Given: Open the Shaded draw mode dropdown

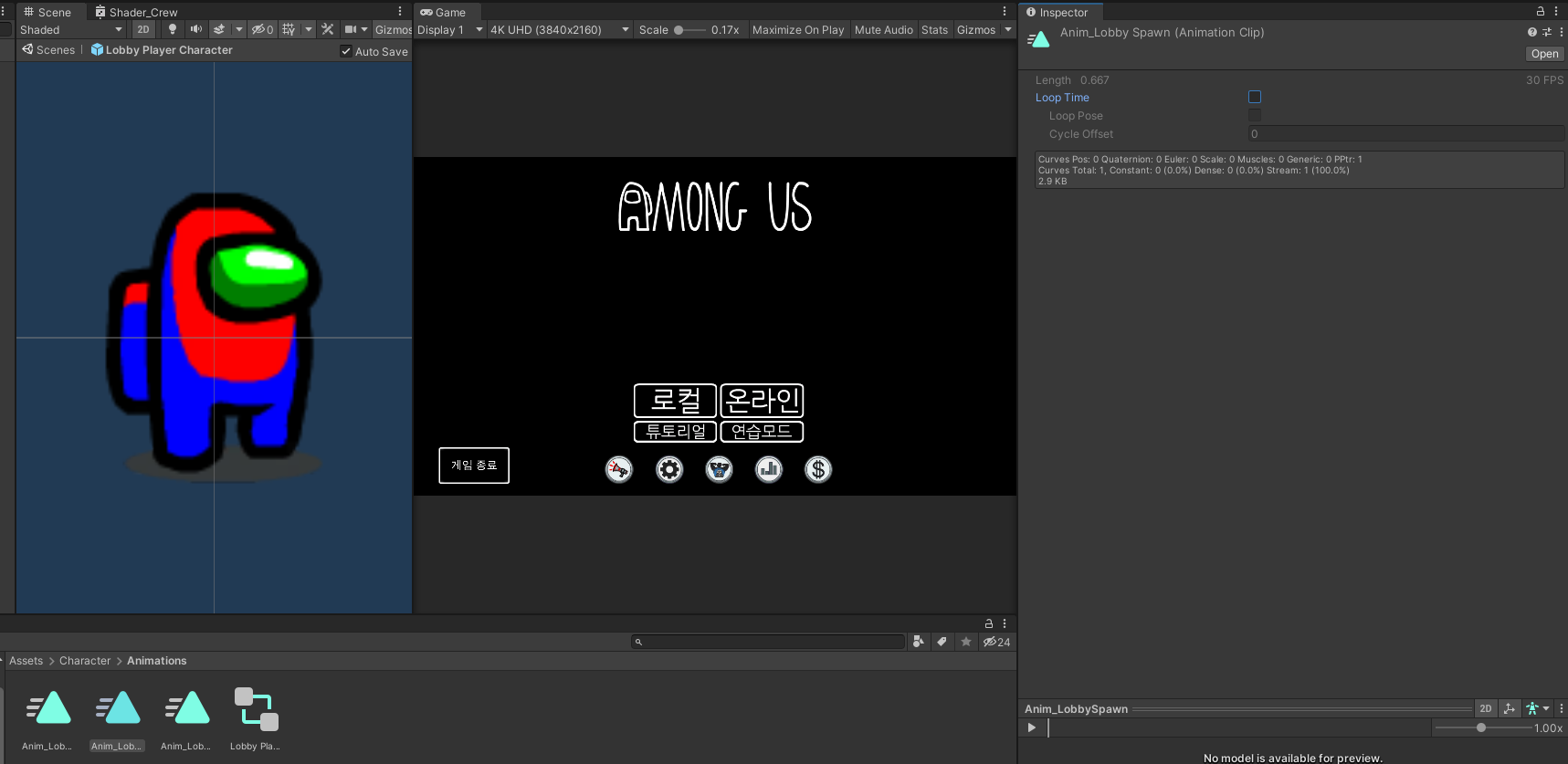Looking at the screenshot, I should 70,29.
